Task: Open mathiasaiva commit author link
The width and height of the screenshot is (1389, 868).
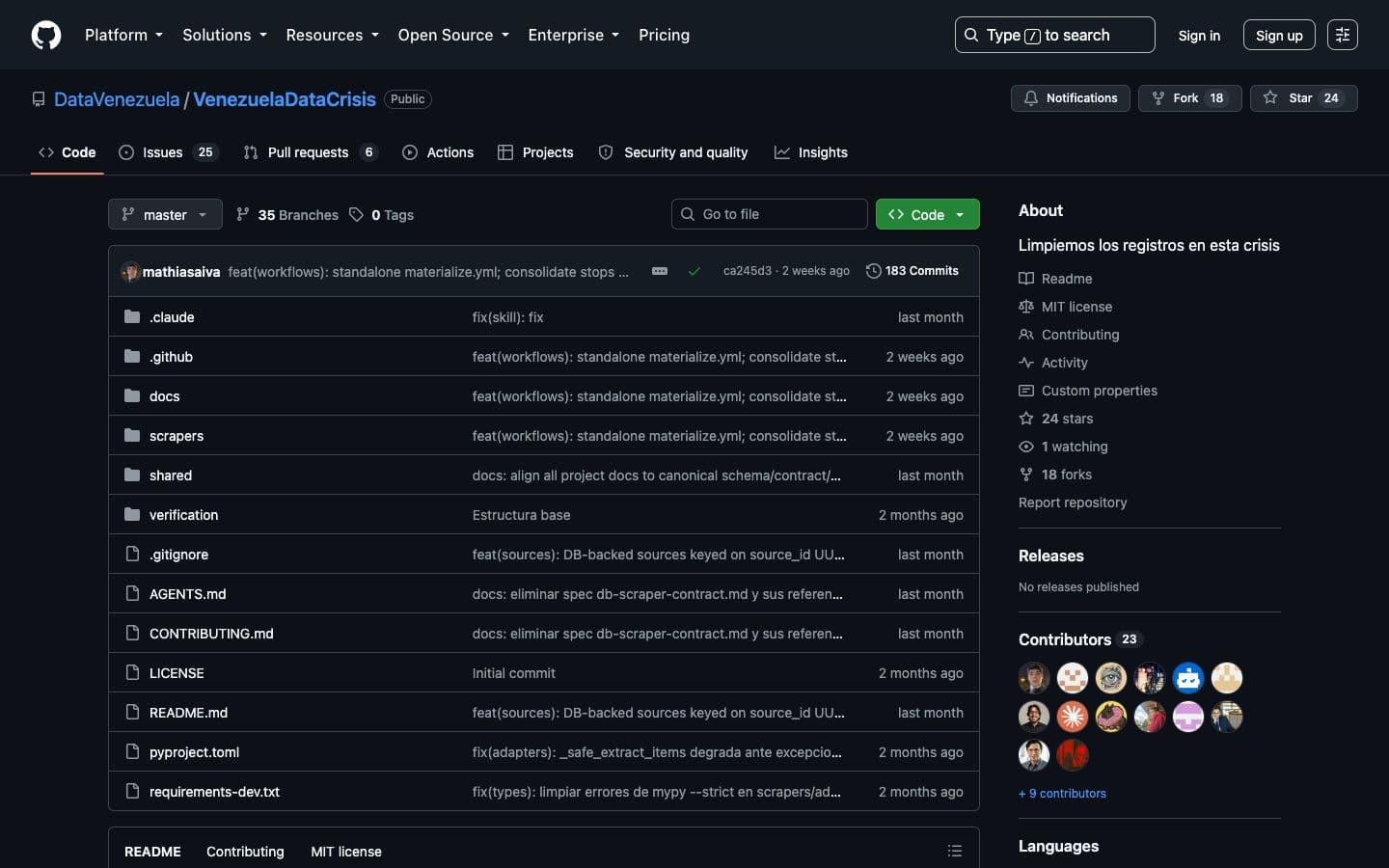Action: pos(181,272)
